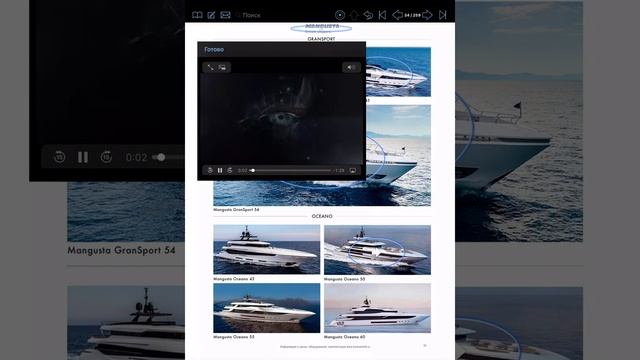Skip back in the small video popup
The width and height of the screenshot is (640, 360).
pos(210,170)
